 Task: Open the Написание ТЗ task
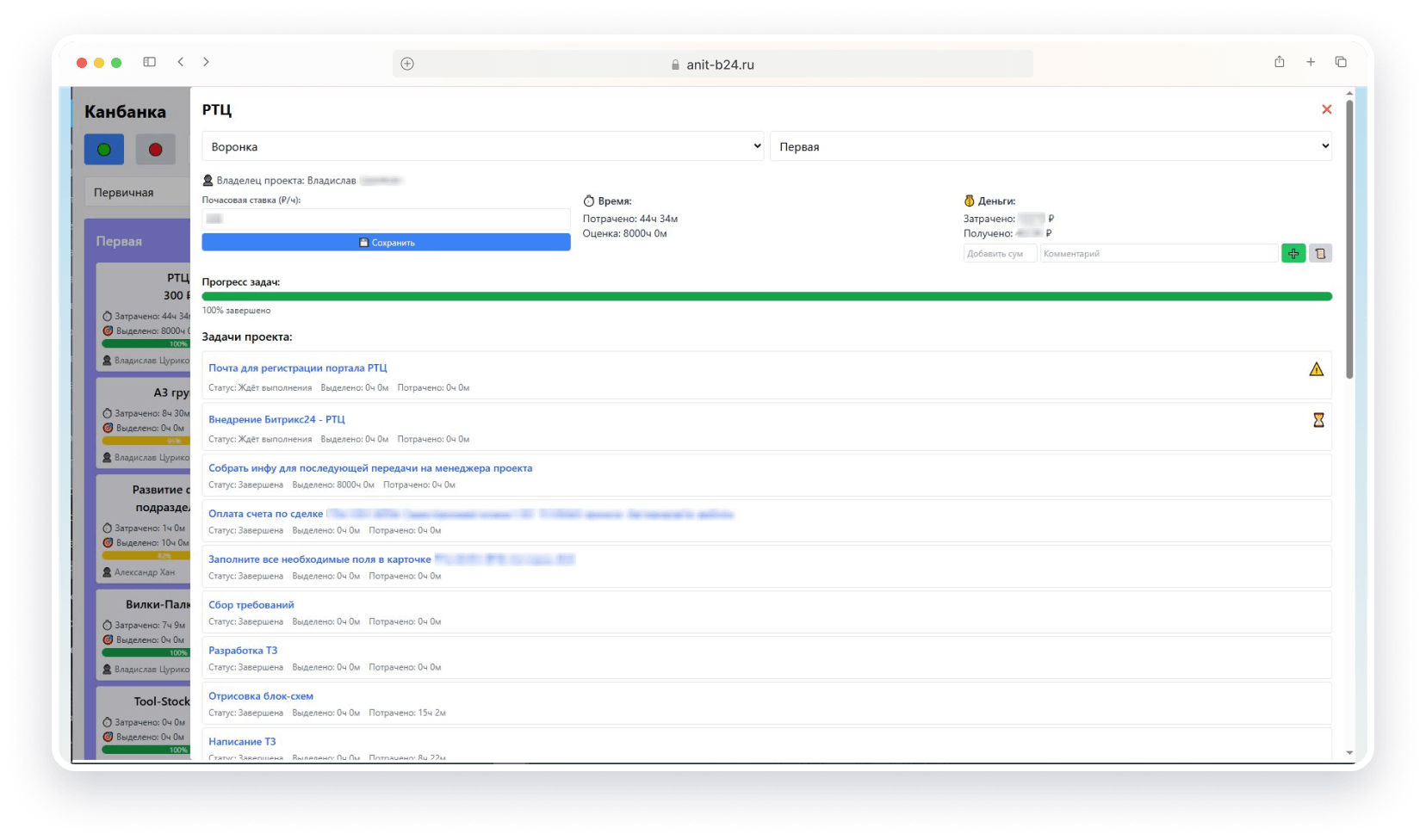pyautogui.click(x=242, y=742)
